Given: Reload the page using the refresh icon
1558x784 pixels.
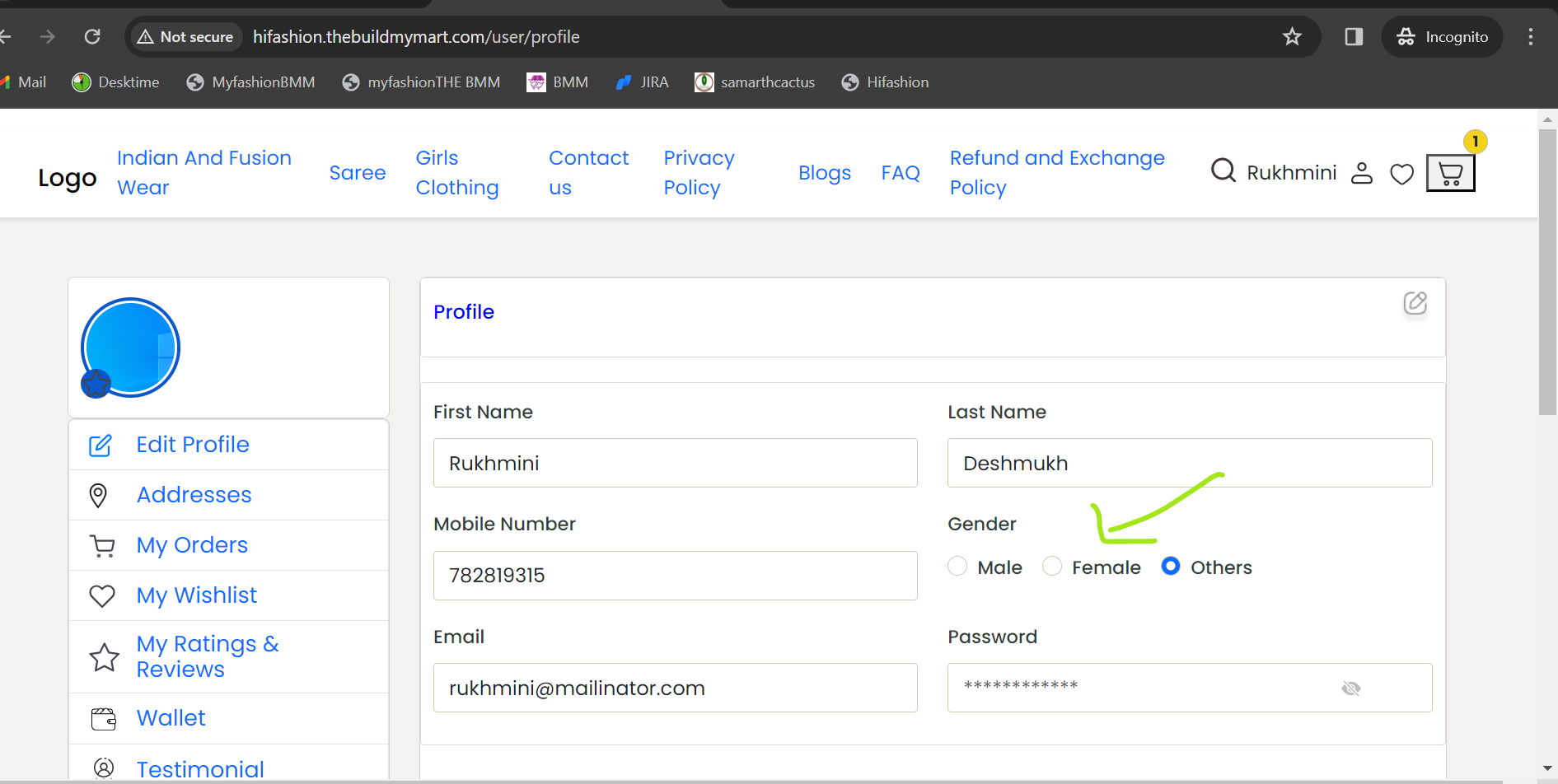Looking at the screenshot, I should click(92, 36).
